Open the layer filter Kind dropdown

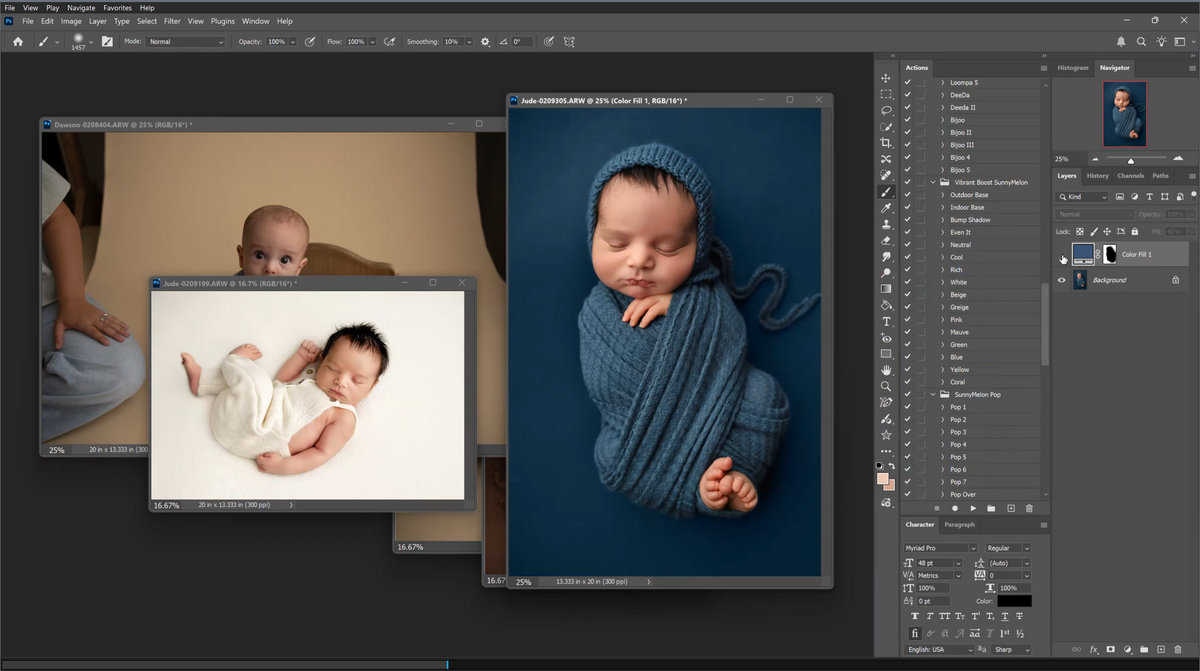tap(1082, 197)
